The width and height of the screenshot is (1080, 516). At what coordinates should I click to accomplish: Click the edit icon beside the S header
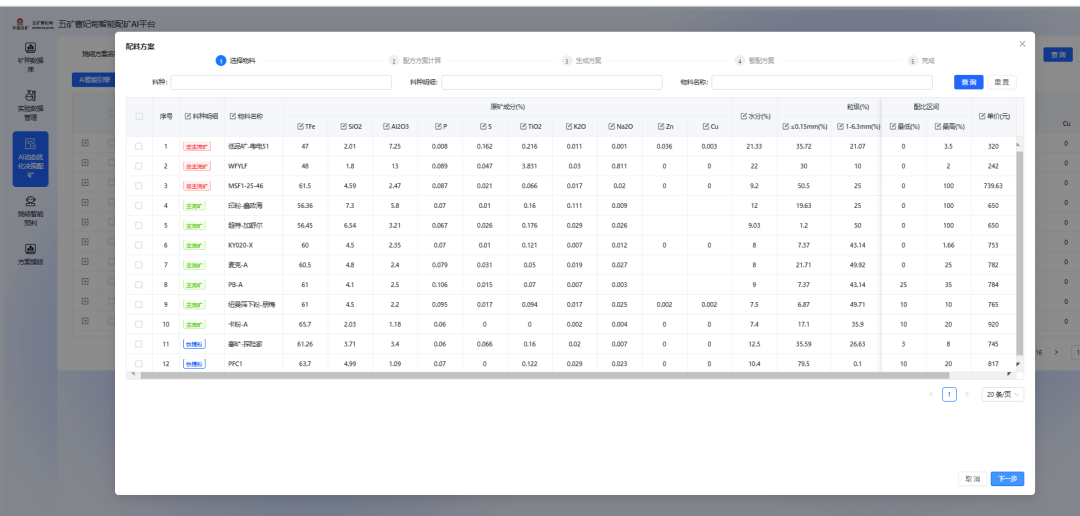coord(483,127)
